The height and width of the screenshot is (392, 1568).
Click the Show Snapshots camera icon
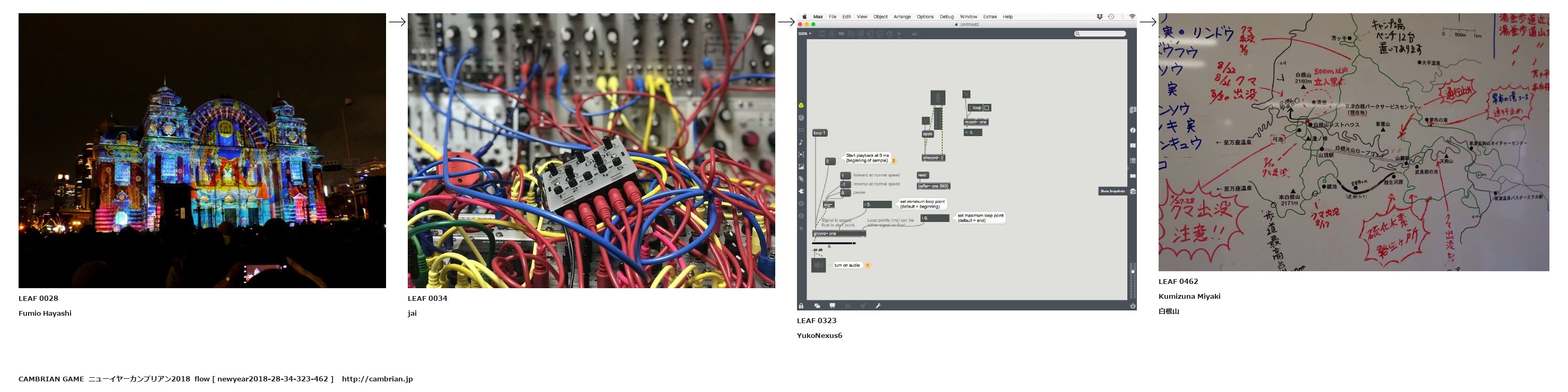click(1133, 191)
